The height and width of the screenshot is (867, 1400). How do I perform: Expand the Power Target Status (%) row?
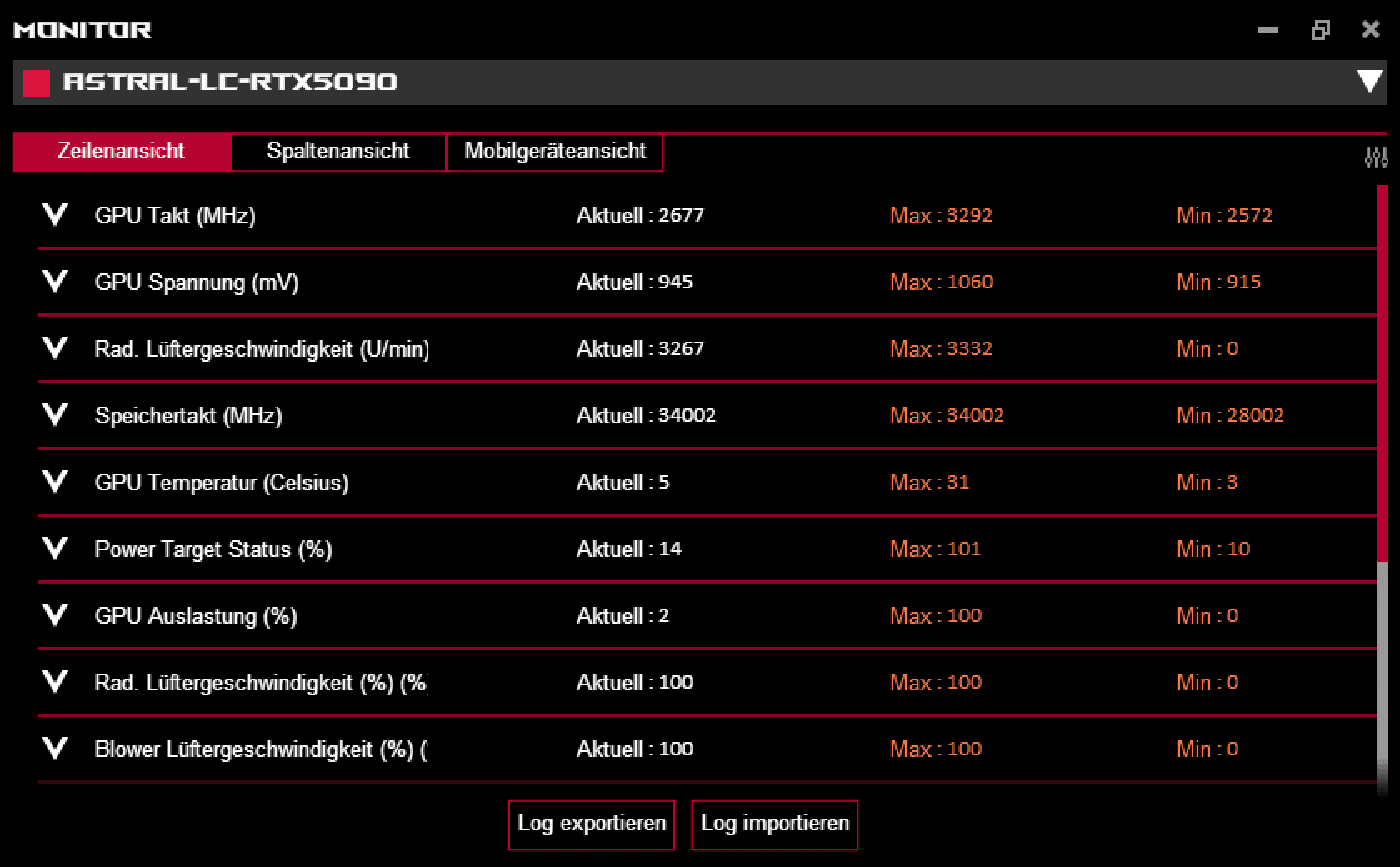coord(55,549)
